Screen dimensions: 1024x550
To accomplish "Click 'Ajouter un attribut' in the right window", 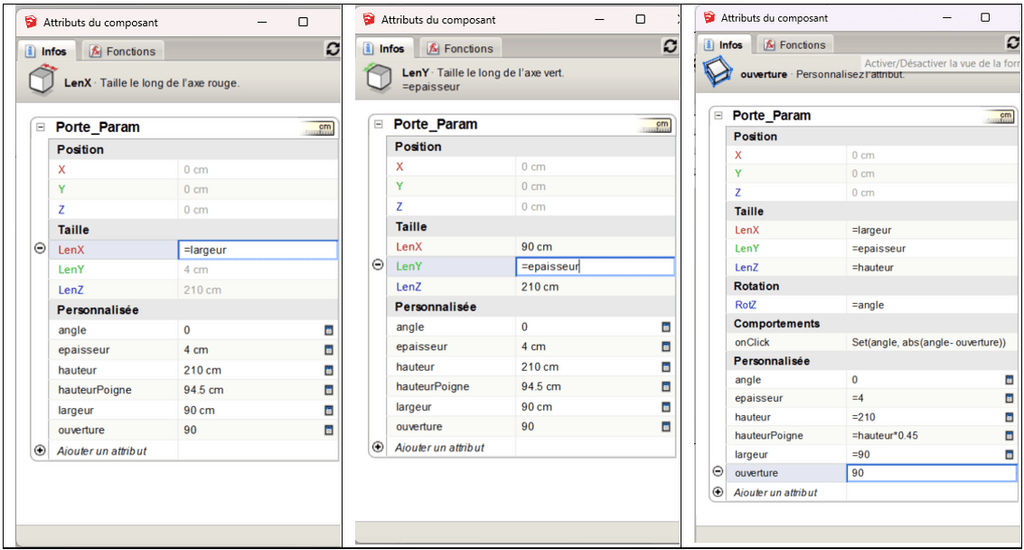I will pos(775,493).
